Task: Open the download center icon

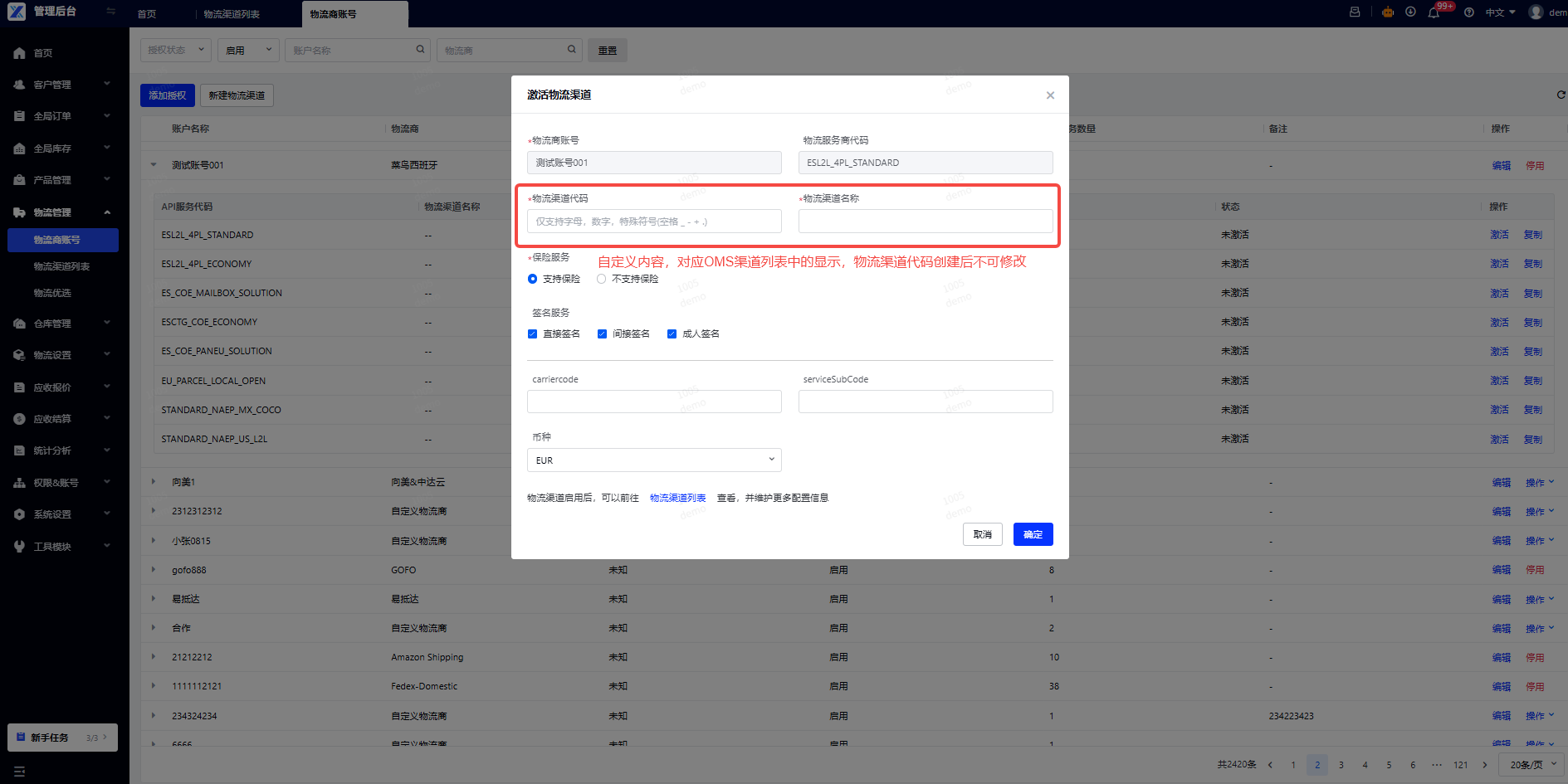Action: tap(1410, 12)
